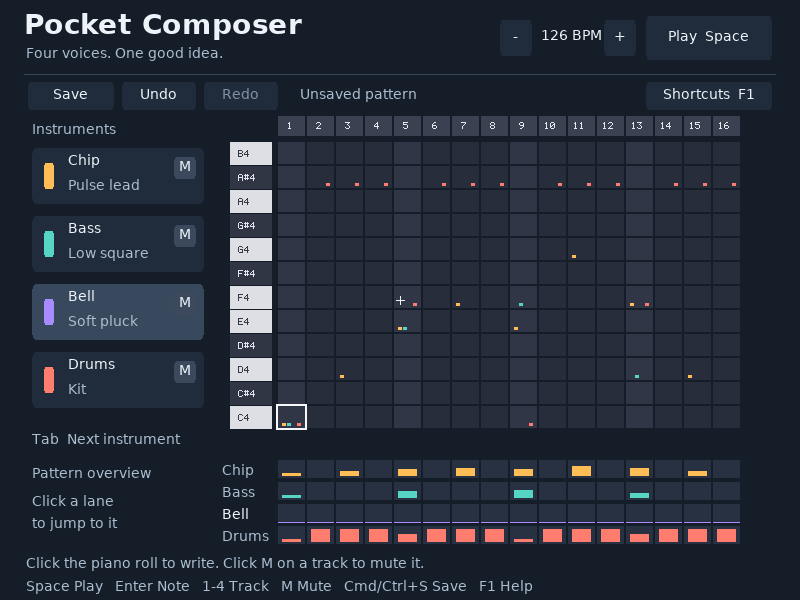This screenshot has width=800, height=600.
Task: Mute the Bell track
Action: [x=185, y=303]
